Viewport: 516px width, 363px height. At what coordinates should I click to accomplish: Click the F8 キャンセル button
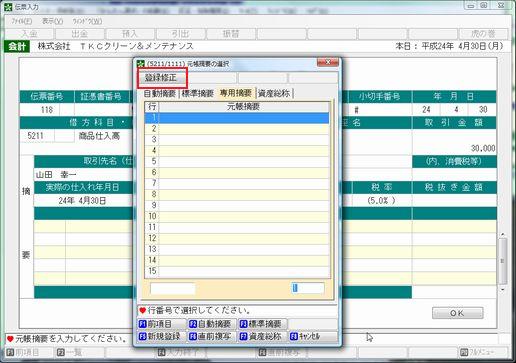tap(313, 336)
